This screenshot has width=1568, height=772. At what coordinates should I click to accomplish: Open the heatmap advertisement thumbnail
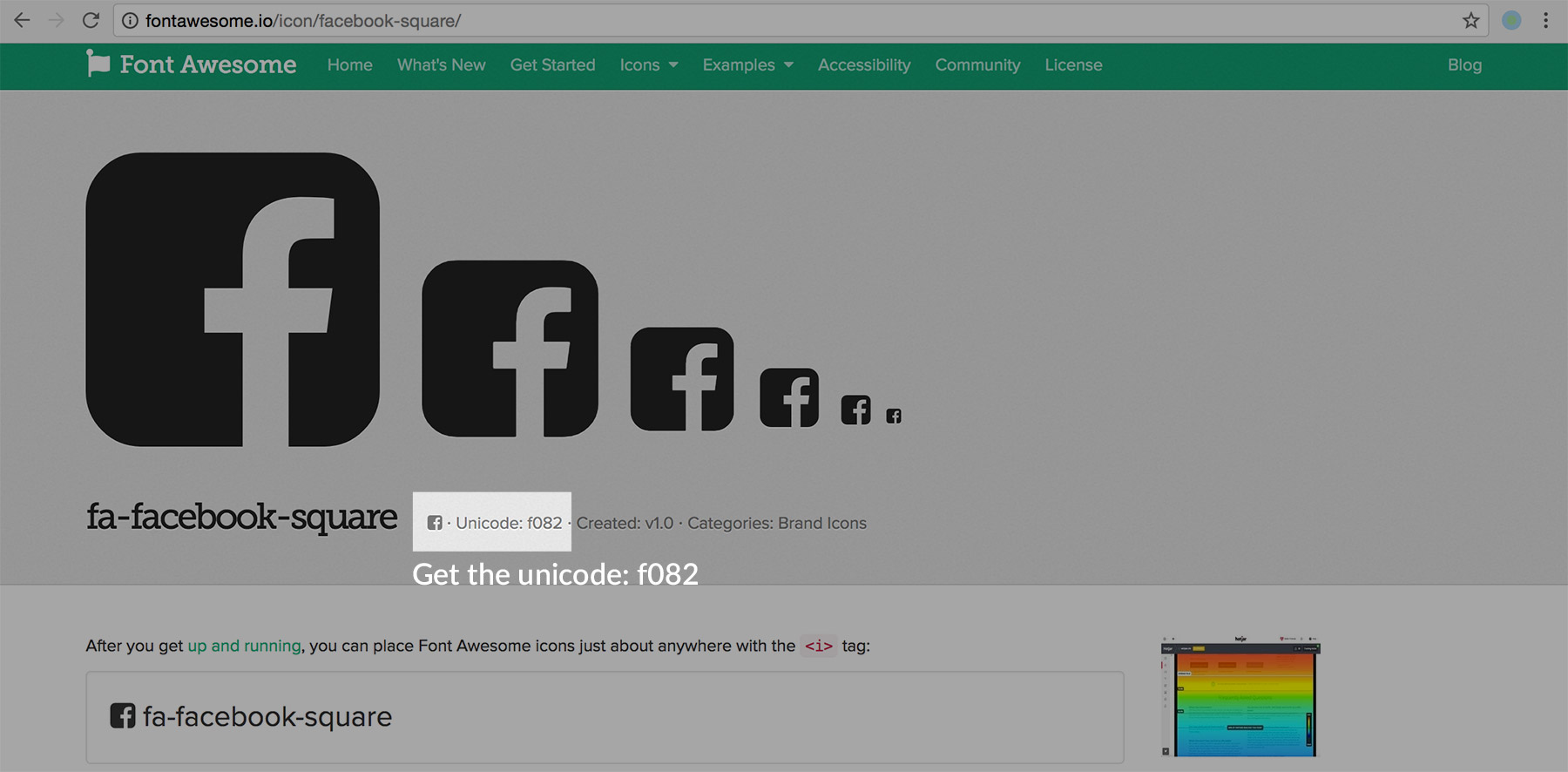[x=1240, y=696]
